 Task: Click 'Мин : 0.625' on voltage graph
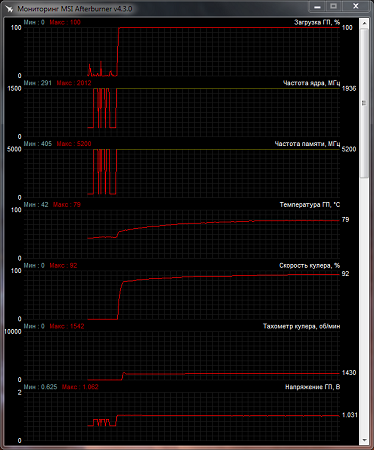click(40, 387)
